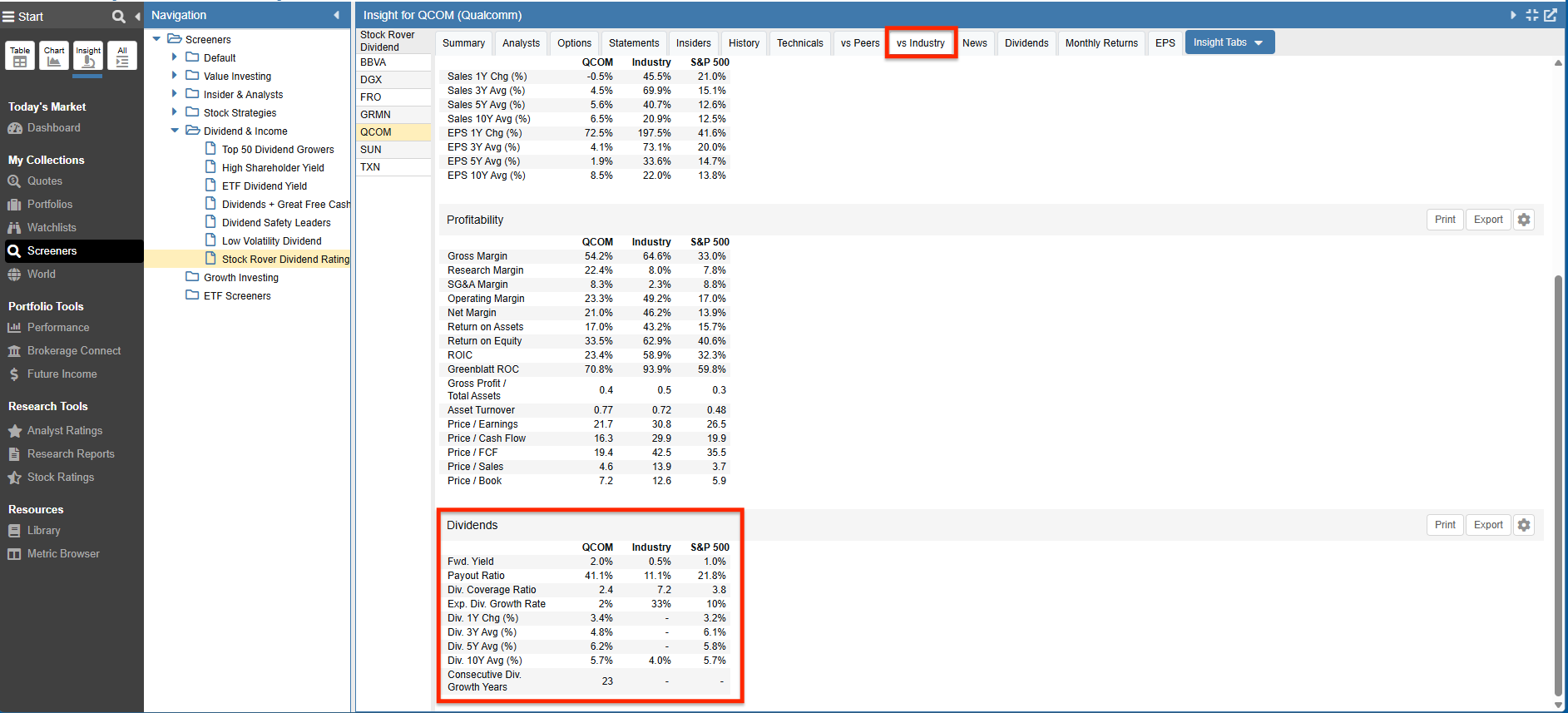Image resolution: width=1568 pixels, height=713 pixels.
Task: Print the Dividends table
Action: point(1445,525)
